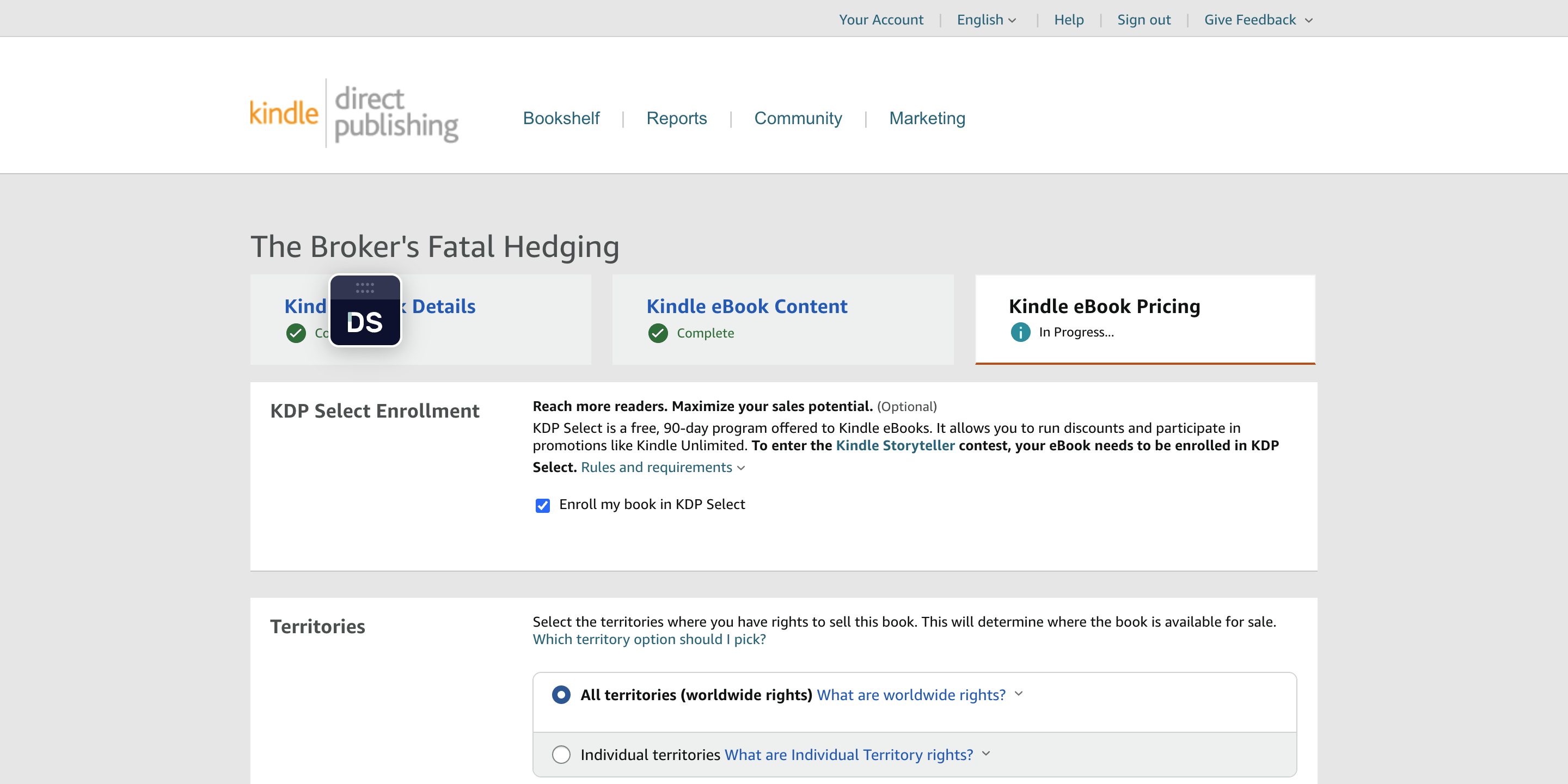
Task: Switch to Kindle eBook Content tab
Action: tap(783, 320)
